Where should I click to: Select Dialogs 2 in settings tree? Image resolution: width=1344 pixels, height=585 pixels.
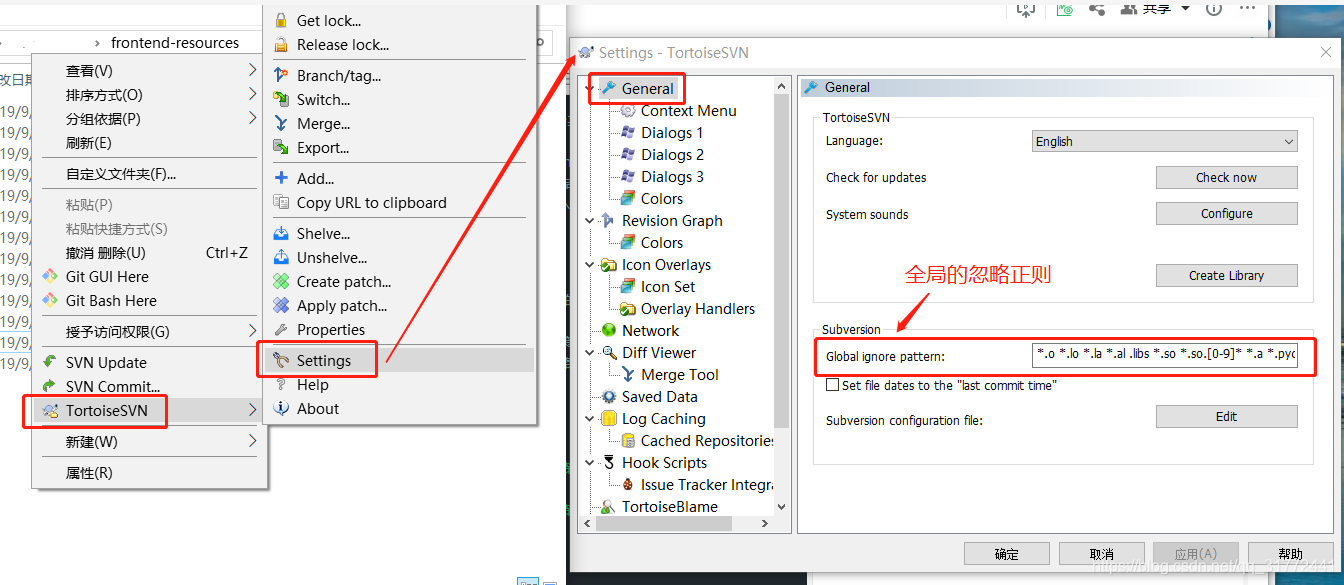[x=672, y=155]
